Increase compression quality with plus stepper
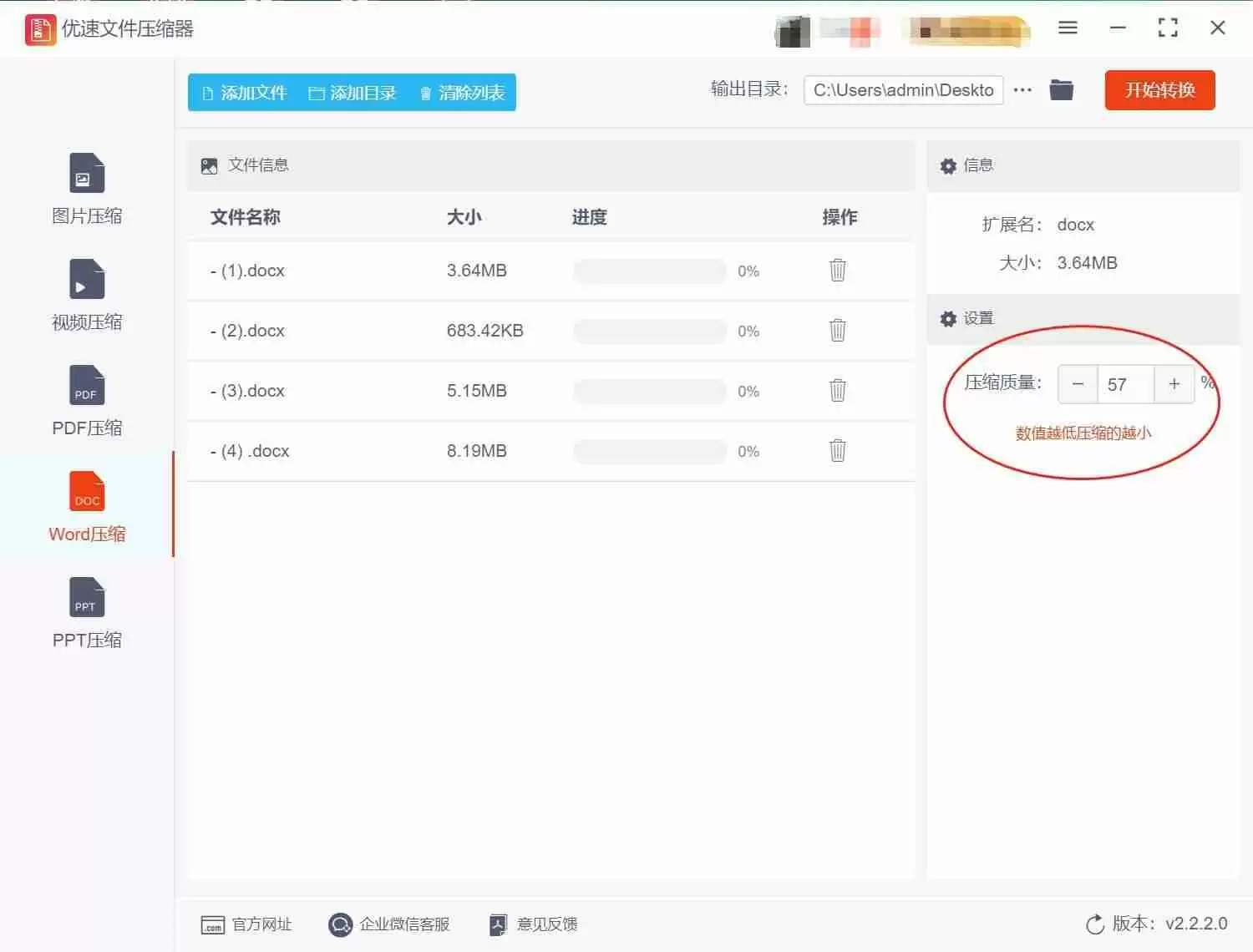This screenshot has height=952, width=1253. point(1174,384)
